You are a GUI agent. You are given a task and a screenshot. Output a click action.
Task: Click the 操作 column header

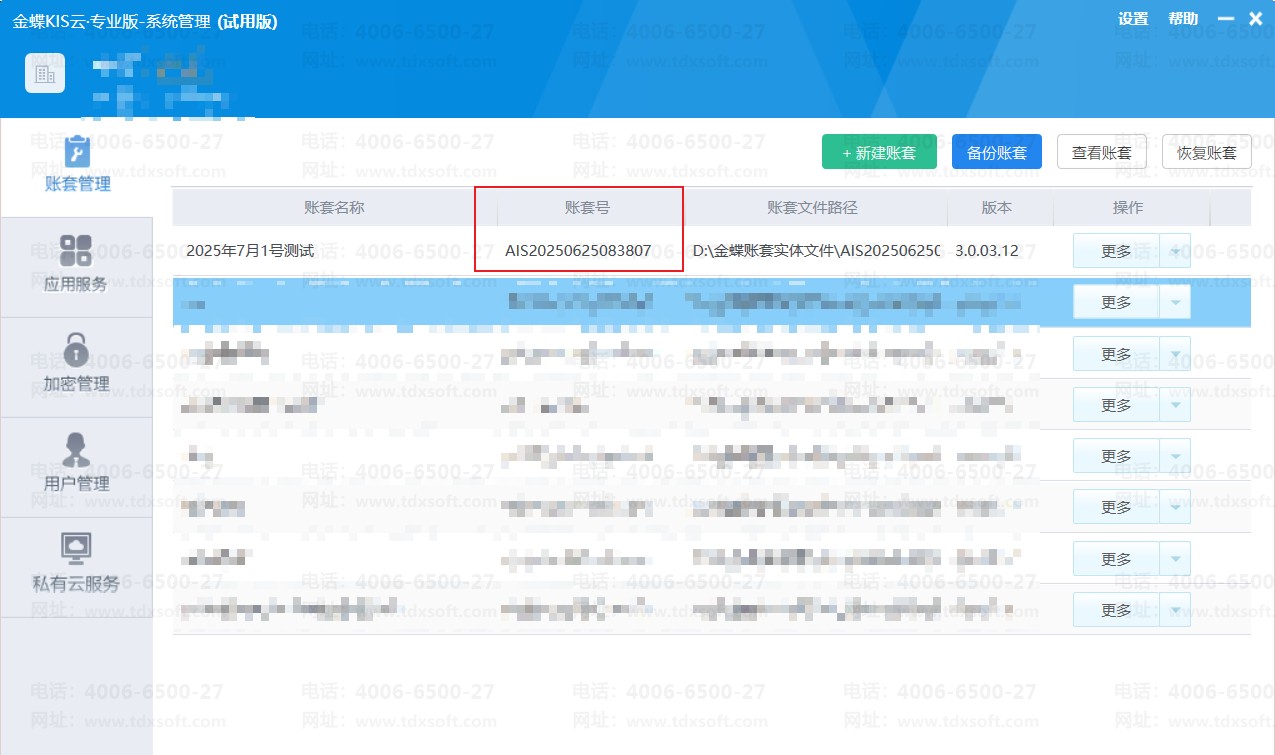[x=1128, y=208]
